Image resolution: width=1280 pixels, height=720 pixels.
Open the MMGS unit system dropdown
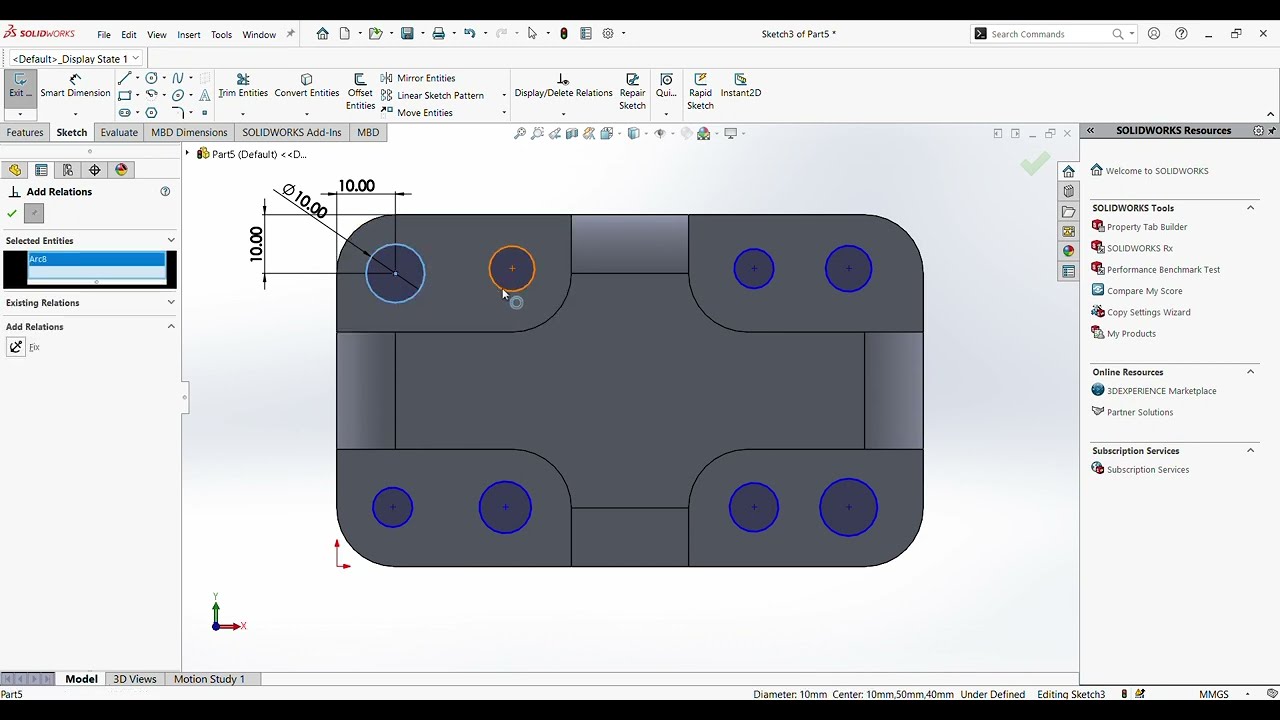(x=1247, y=694)
